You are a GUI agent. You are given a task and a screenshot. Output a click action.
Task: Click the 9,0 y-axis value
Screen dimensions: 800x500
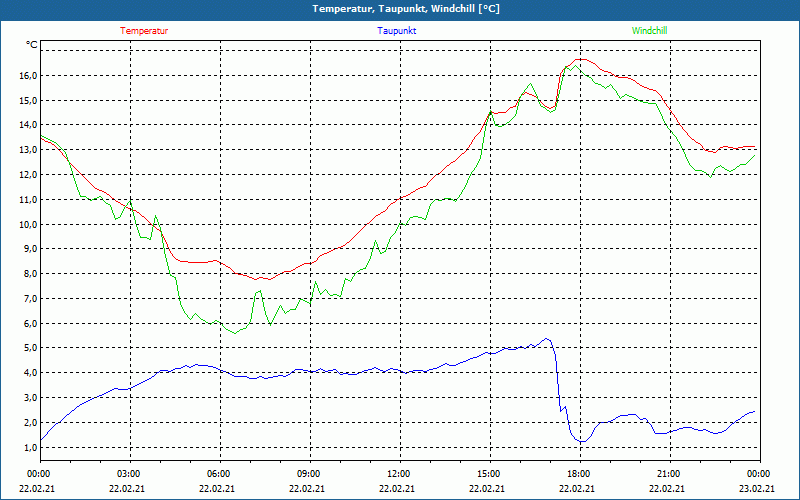(31, 249)
